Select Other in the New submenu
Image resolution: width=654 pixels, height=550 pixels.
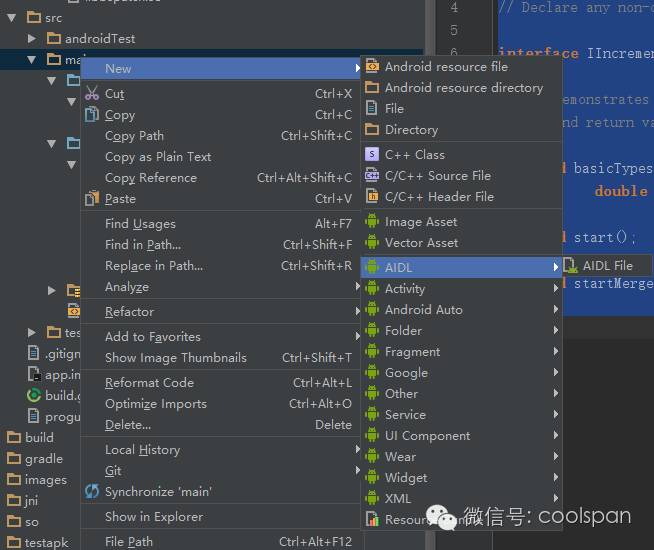pos(461,393)
